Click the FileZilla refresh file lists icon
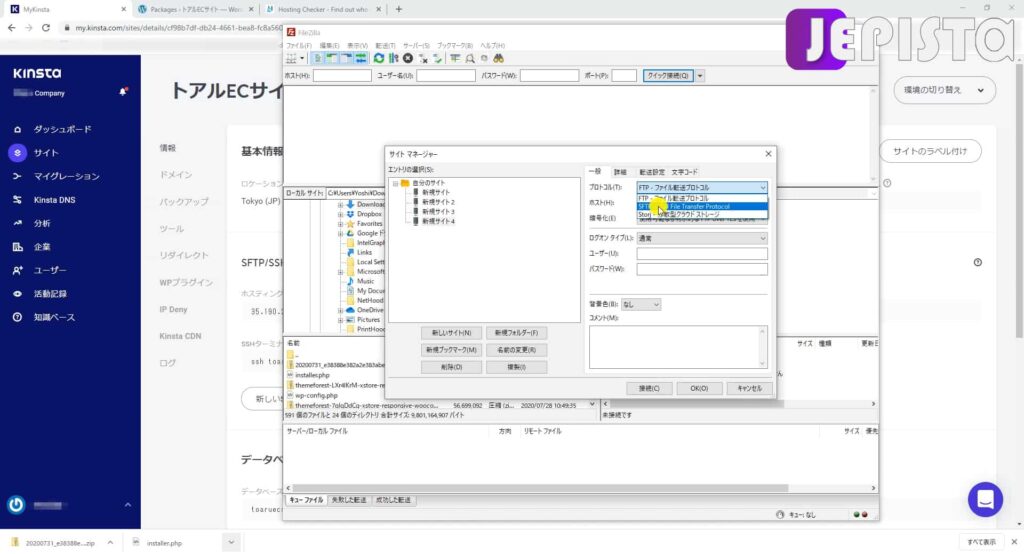The width and height of the screenshot is (1024, 554). click(379, 59)
